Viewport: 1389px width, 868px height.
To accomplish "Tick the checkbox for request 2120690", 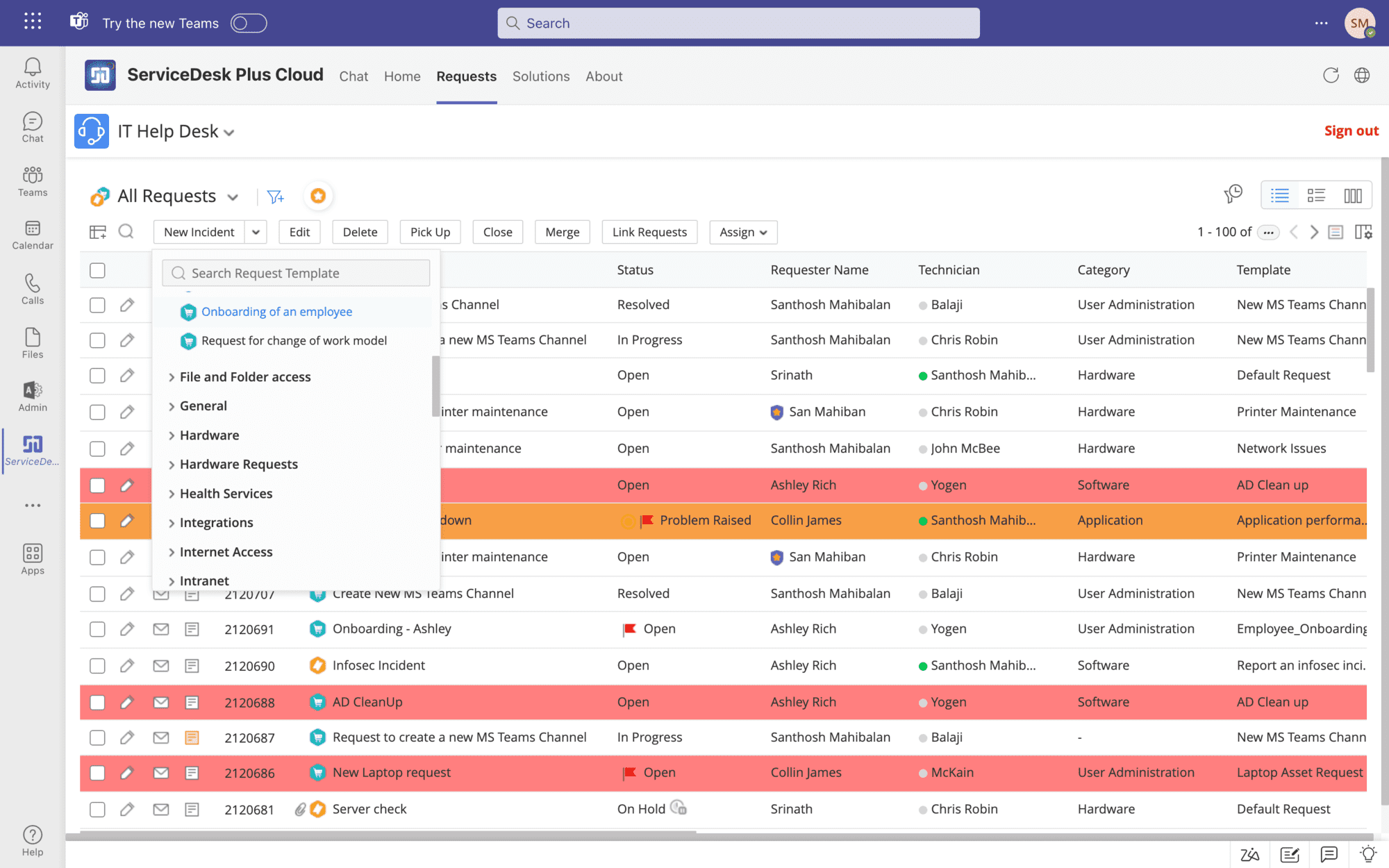I will pyautogui.click(x=97, y=666).
